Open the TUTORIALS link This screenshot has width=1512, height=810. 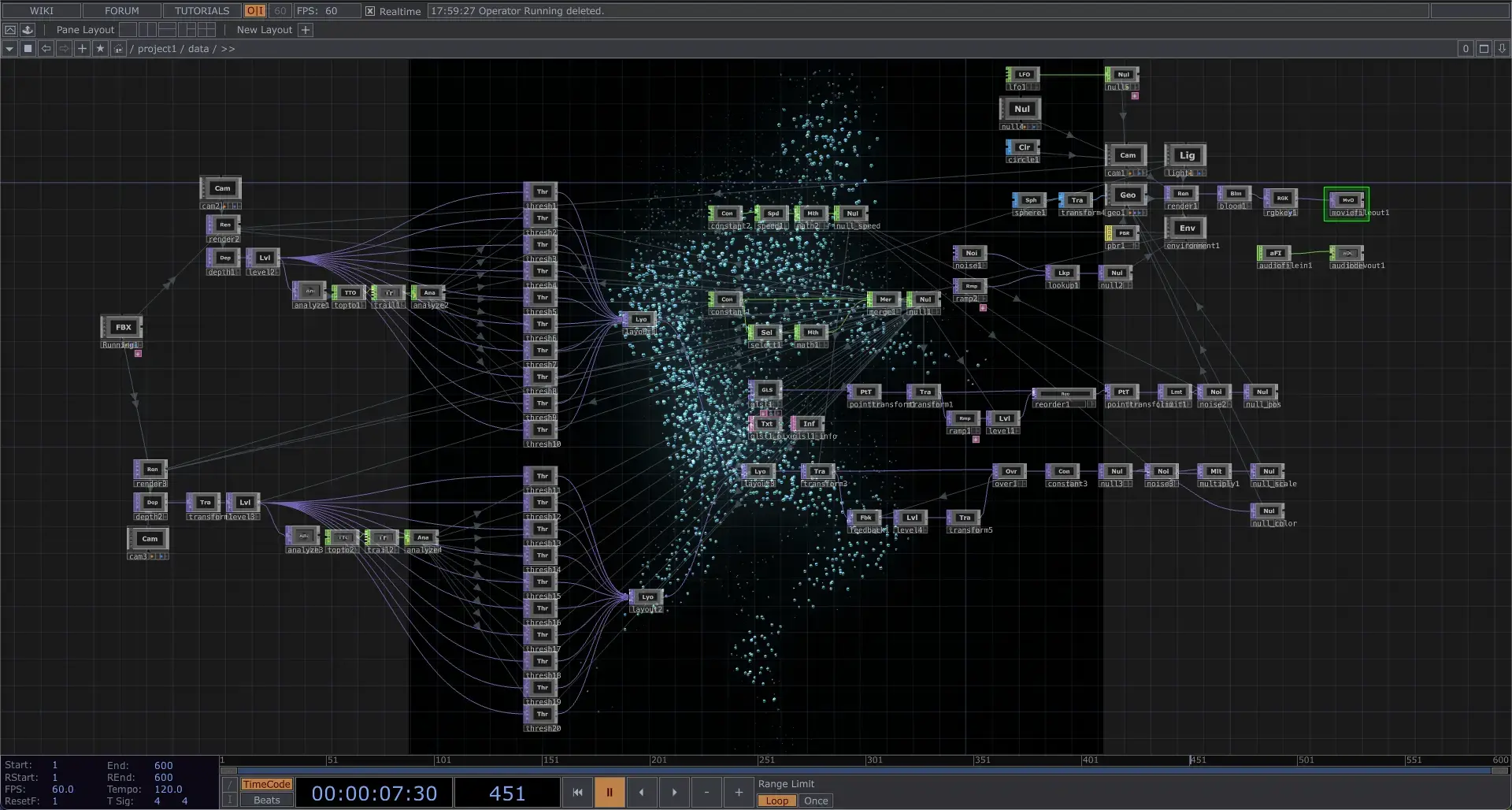(x=202, y=11)
